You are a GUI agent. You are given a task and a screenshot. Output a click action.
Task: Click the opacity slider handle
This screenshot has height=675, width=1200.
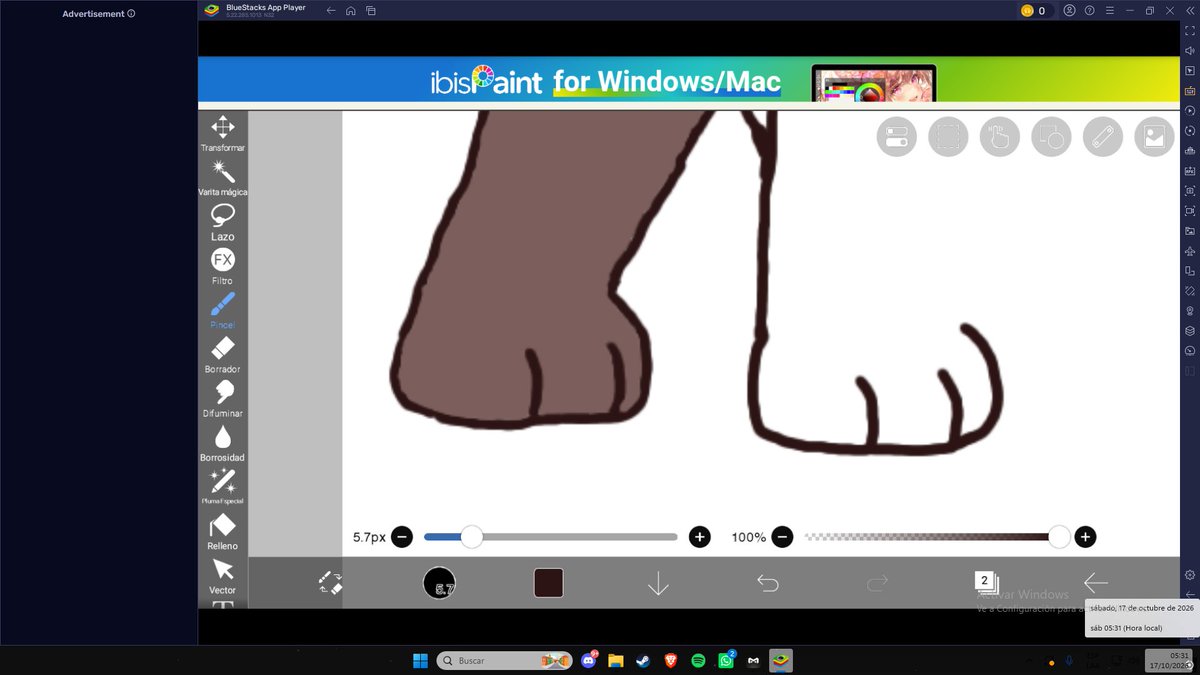click(1059, 537)
